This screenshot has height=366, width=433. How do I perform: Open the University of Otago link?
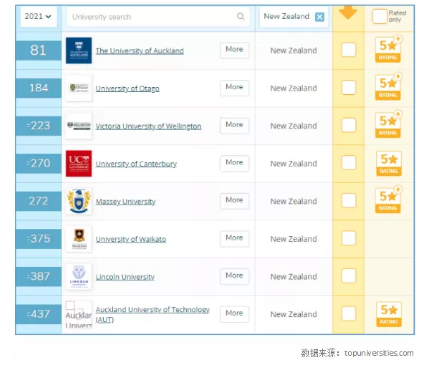point(127,88)
